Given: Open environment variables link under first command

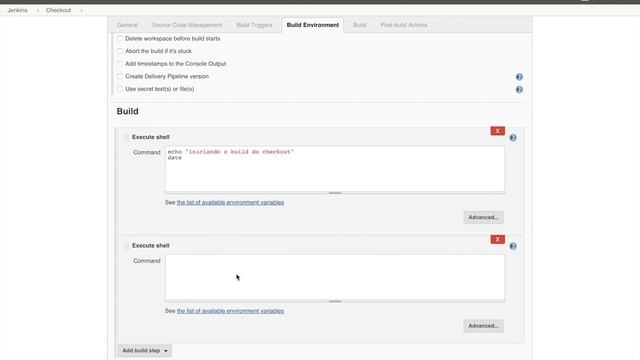Looking at the screenshot, I should [x=230, y=202].
